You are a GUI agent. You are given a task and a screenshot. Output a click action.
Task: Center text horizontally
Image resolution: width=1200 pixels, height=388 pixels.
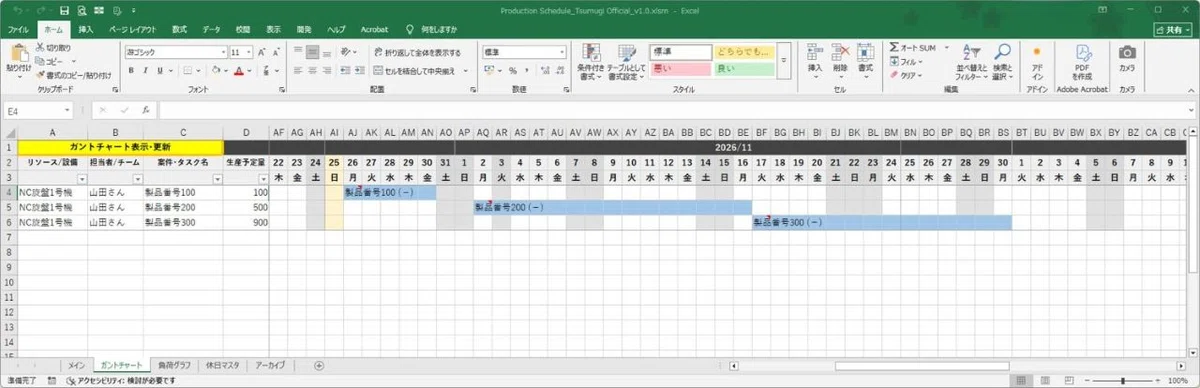coord(313,70)
